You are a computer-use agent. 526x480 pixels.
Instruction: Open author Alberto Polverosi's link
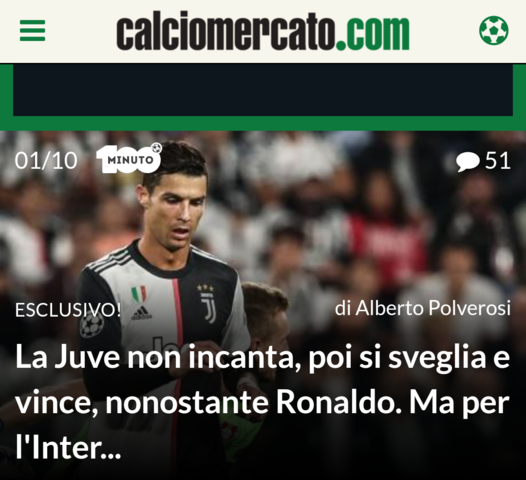(x=423, y=308)
